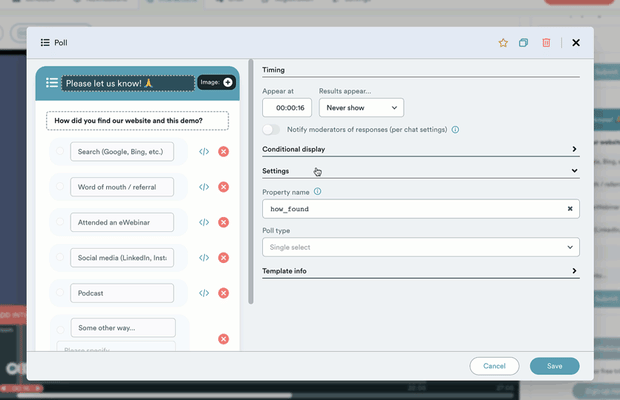Toggle Notify moderators of responses switch
The height and width of the screenshot is (400, 620).
pos(271,130)
